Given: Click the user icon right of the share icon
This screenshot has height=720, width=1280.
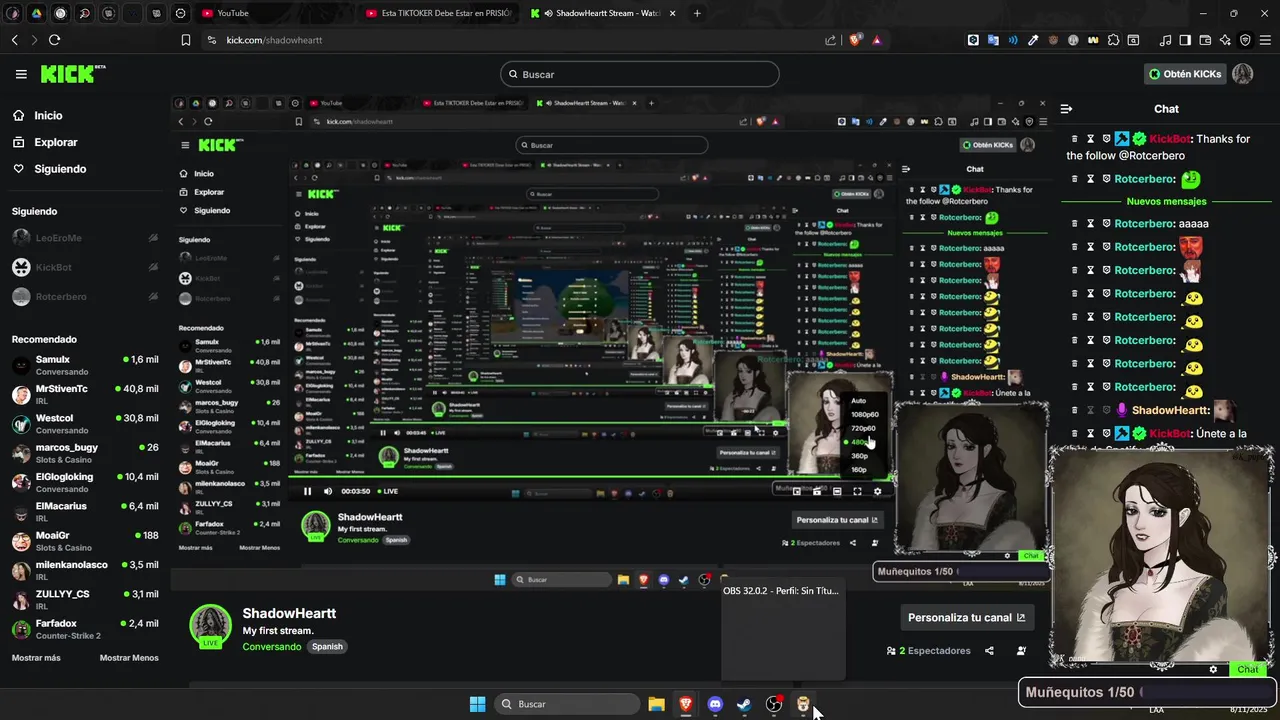Looking at the screenshot, I should point(1021,651).
